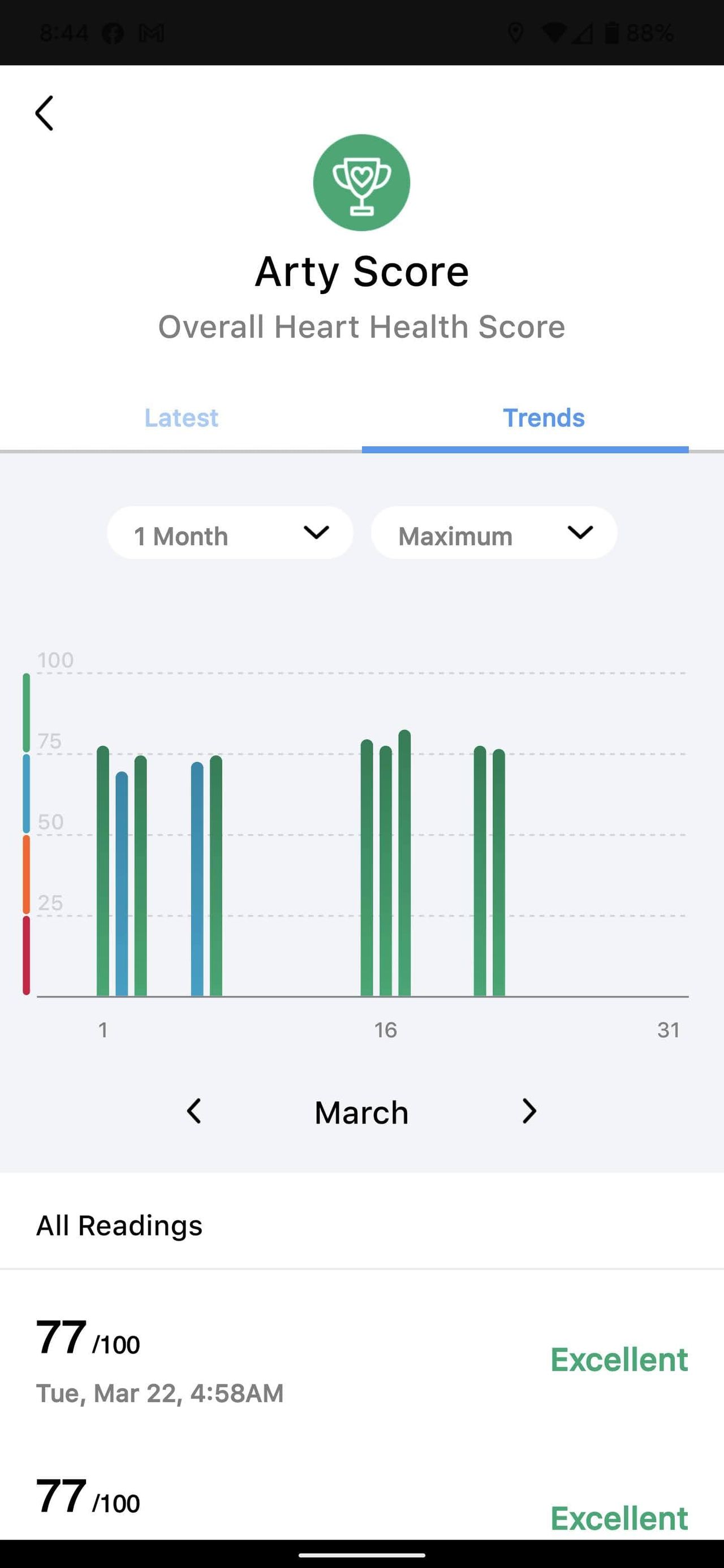The image size is (724, 1568).
Task: Go to next month with right chevron
Action: 529,1112
